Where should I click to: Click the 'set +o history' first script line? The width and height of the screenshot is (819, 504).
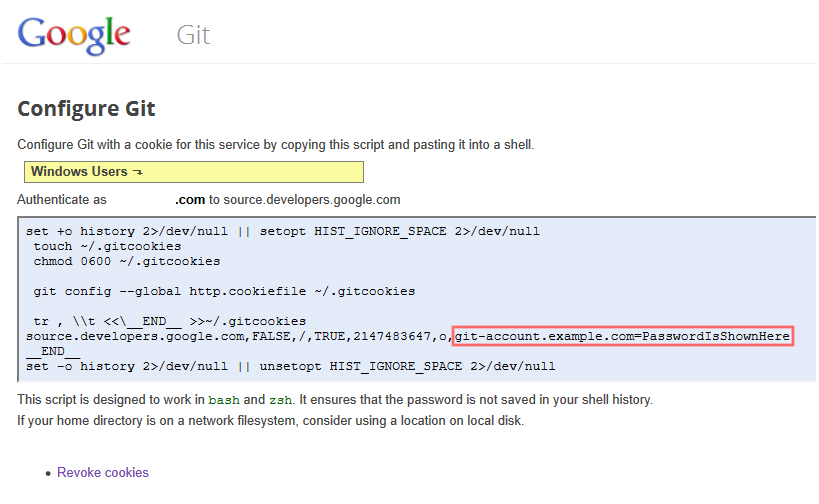click(x=283, y=231)
